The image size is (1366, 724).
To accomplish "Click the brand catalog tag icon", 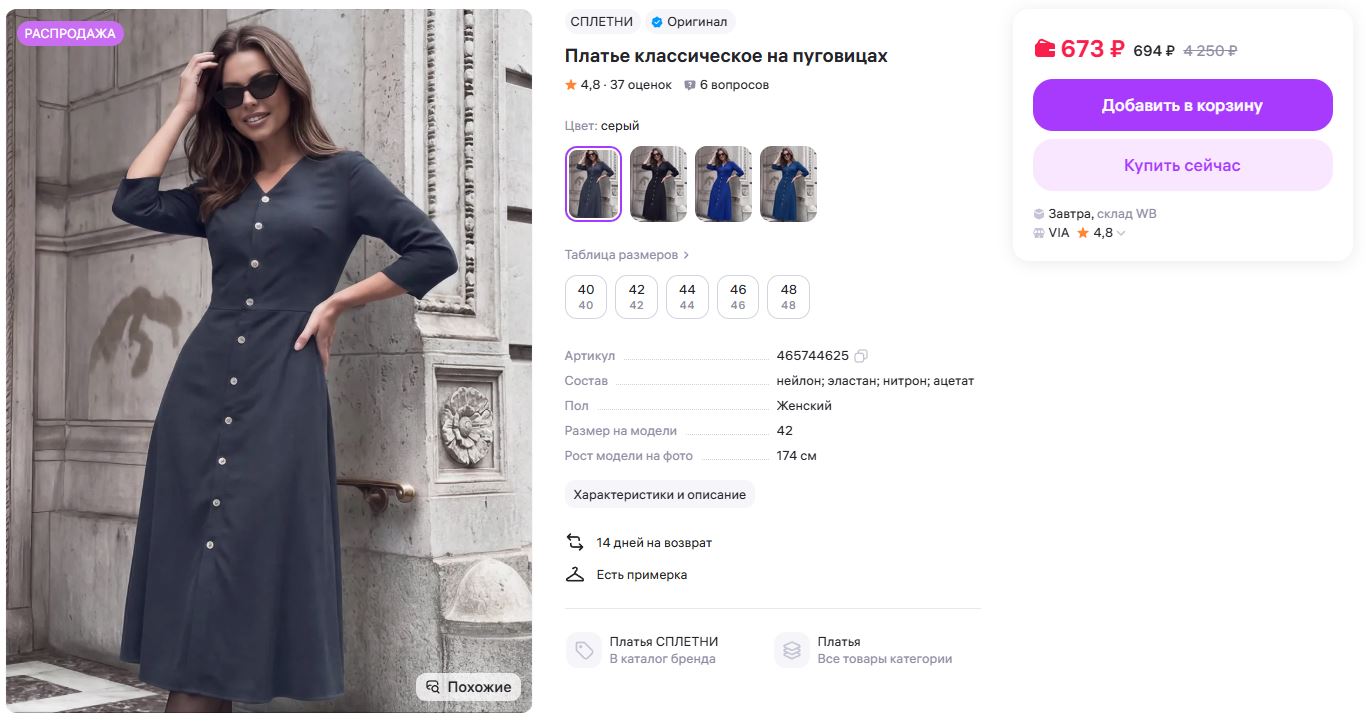I will [583, 650].
